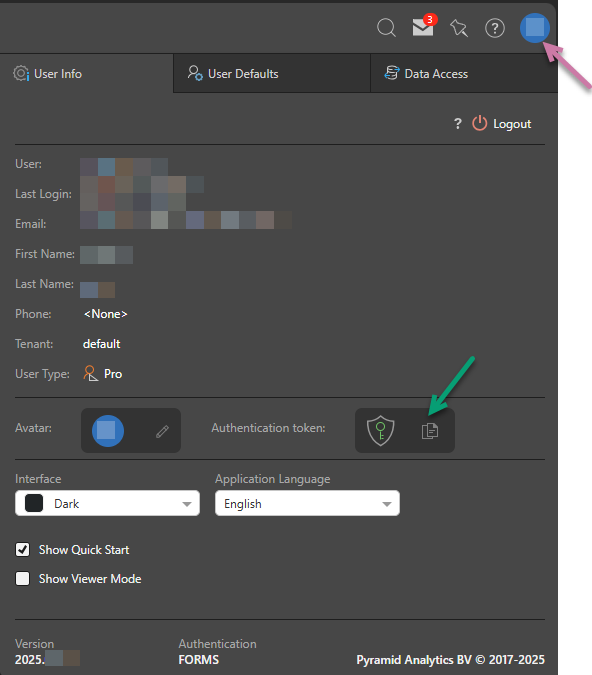The height and width of the screenshot is (675, 592).
Task: Click the shield key authentication token icon
Action: click(x=381, y=430)
